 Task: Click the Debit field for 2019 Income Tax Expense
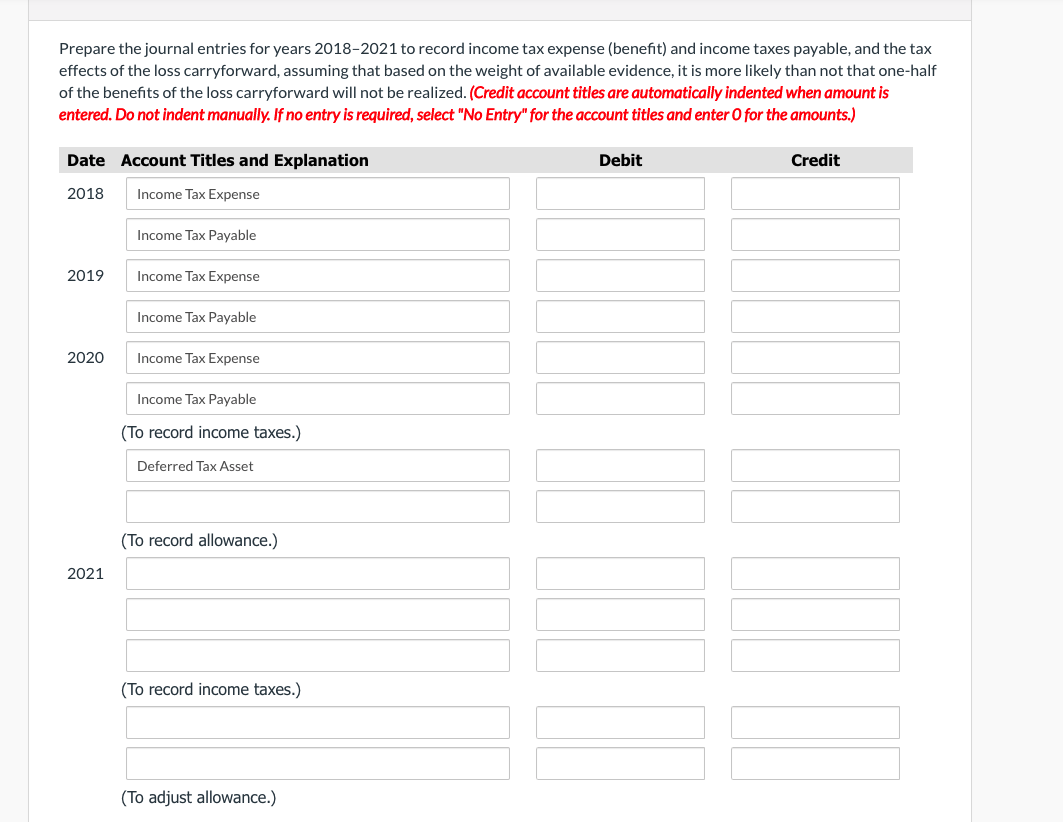click(620, 275)
